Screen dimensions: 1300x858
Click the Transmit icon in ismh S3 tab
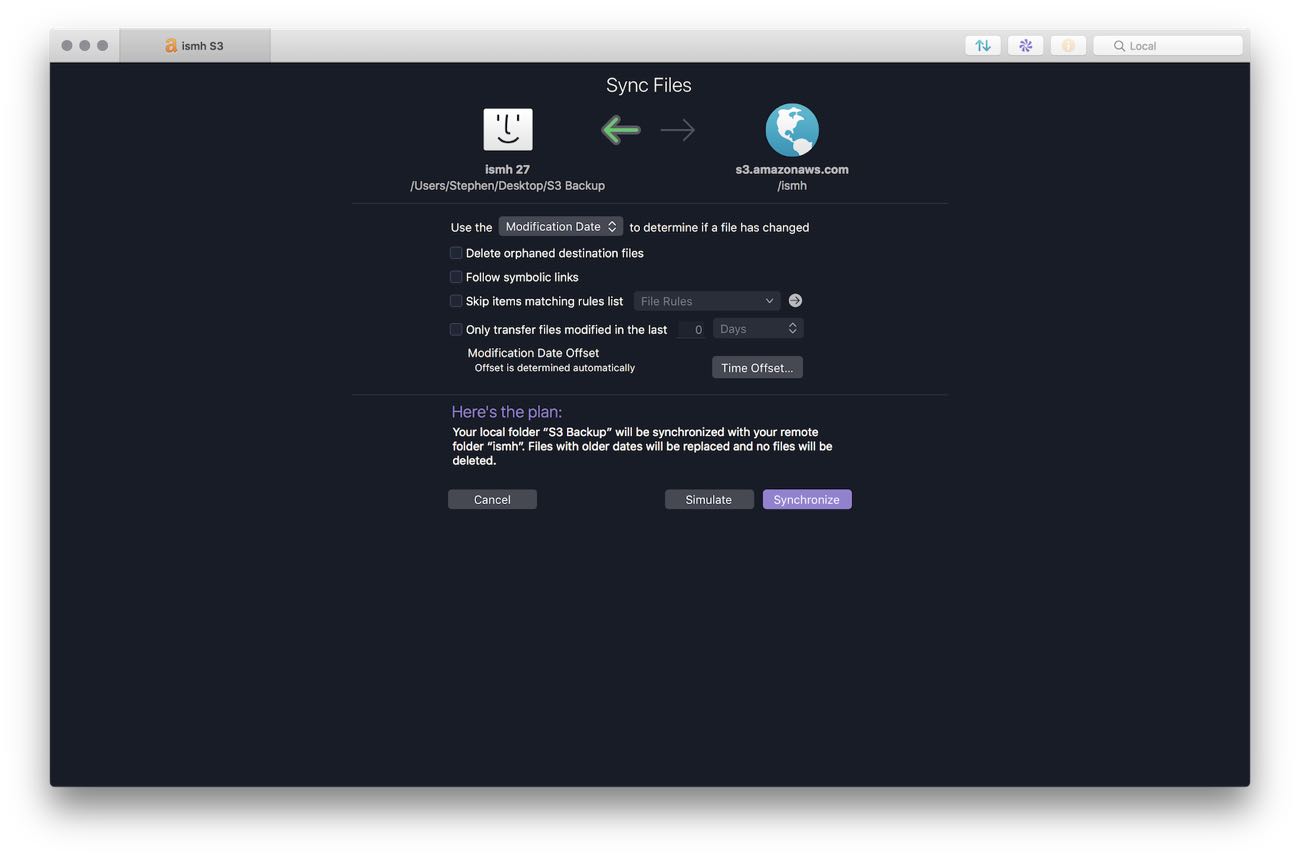(171, 46)
